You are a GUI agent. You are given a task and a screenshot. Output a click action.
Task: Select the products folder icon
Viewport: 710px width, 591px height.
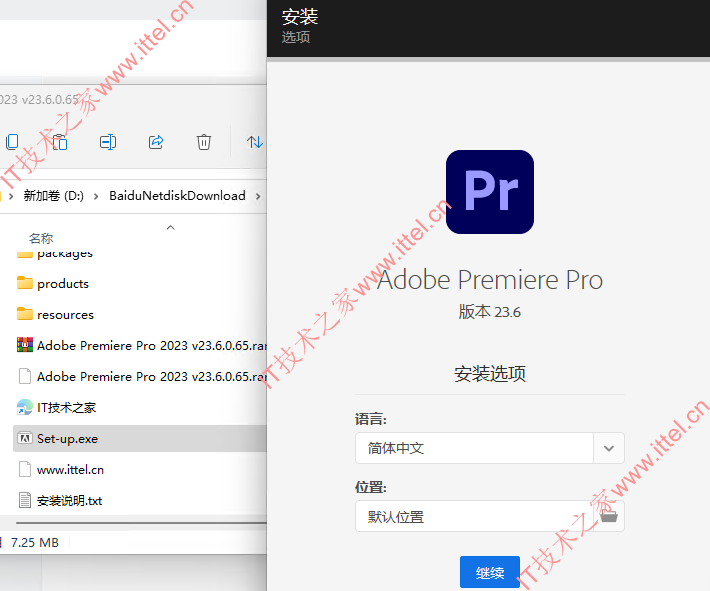pyautogui.click(x=25, y=283)
